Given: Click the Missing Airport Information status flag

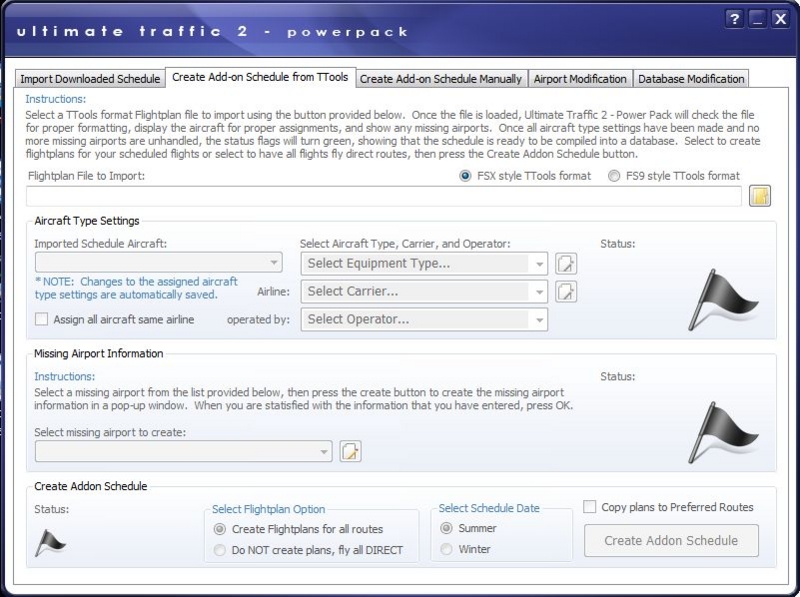Looking at the screenshot, I should click(723, 432).
